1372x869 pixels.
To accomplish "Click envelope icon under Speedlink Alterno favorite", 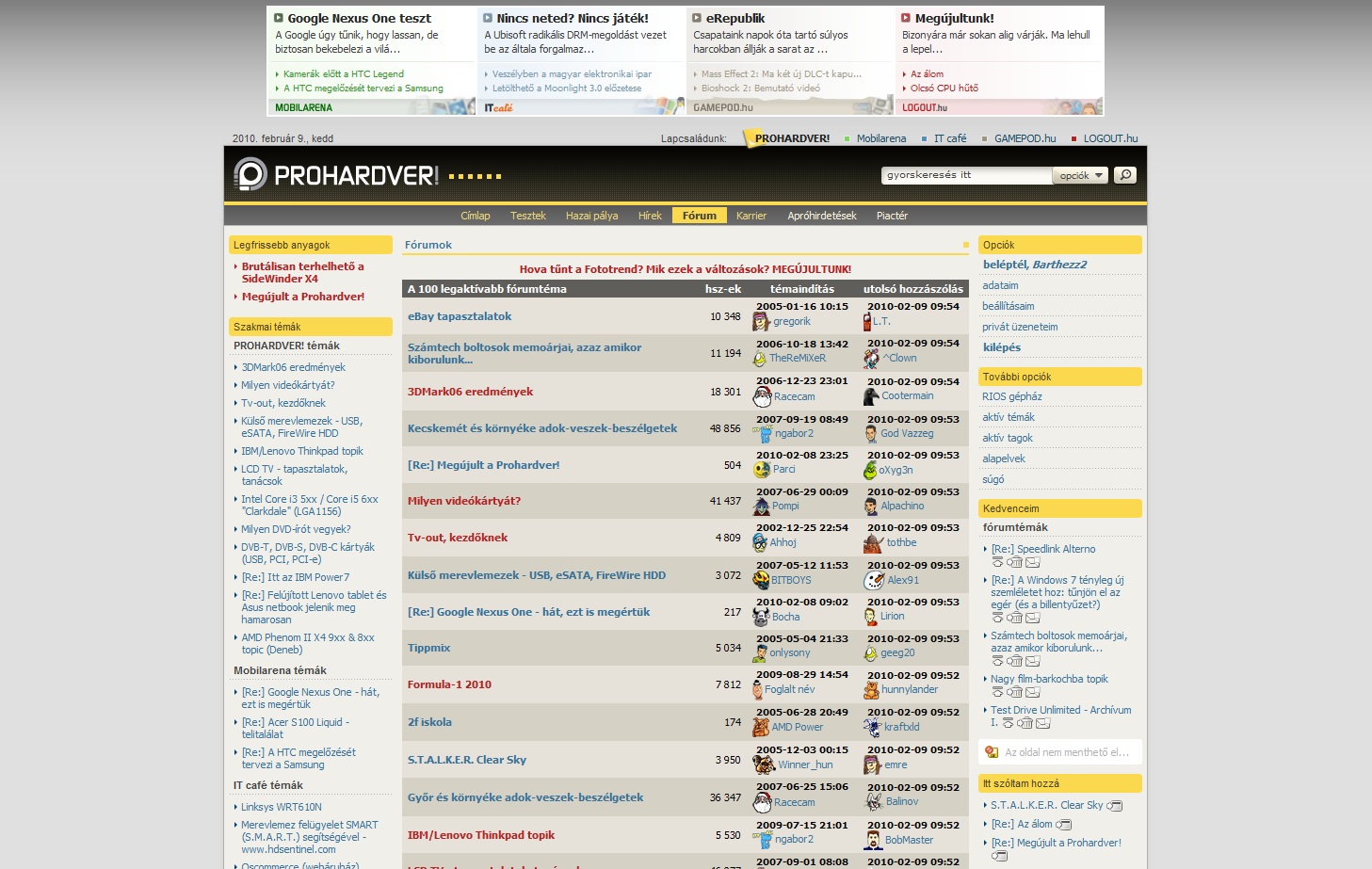I will click(1033, 562).
